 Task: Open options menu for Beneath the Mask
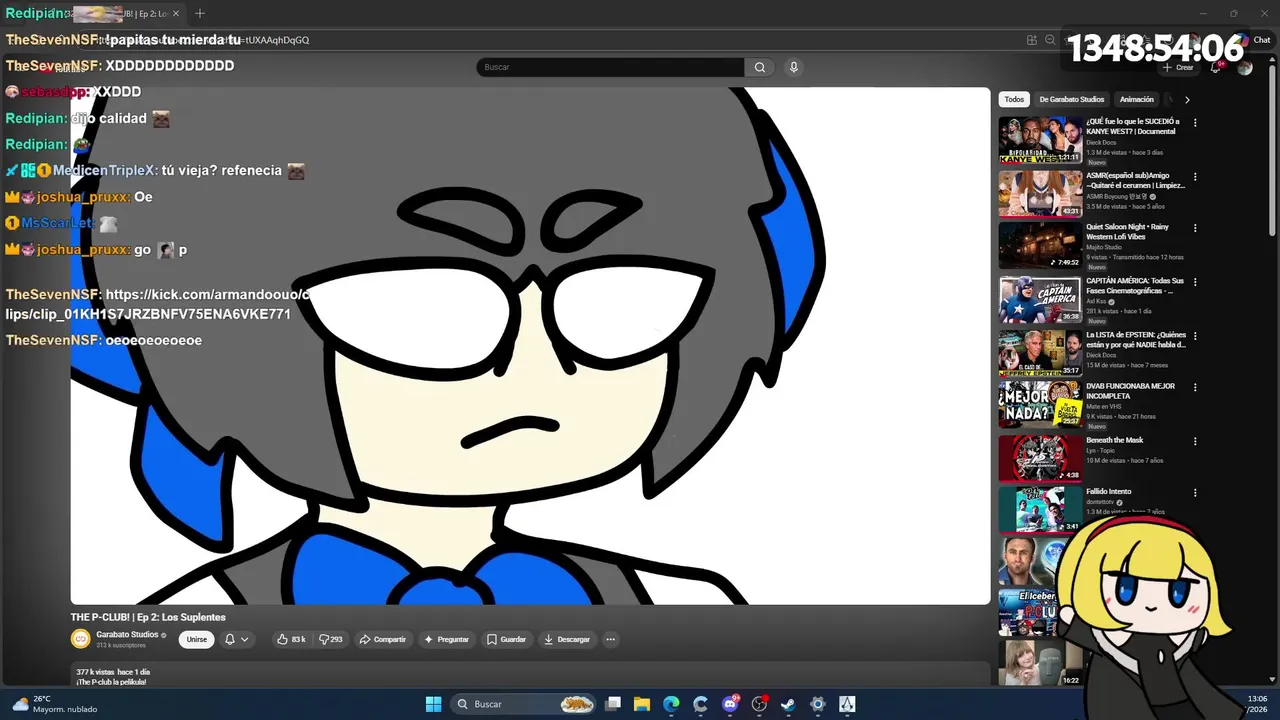[1195, 441]
